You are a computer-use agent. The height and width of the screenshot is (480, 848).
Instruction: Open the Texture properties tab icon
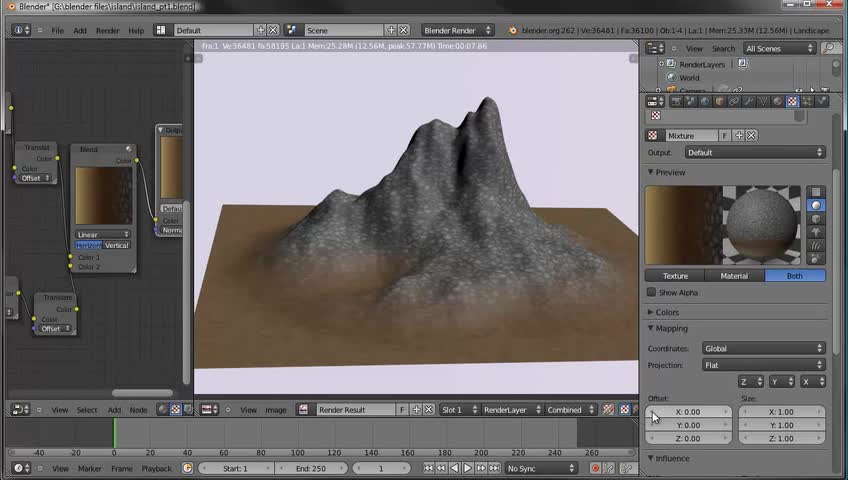(x=792, y=101)
